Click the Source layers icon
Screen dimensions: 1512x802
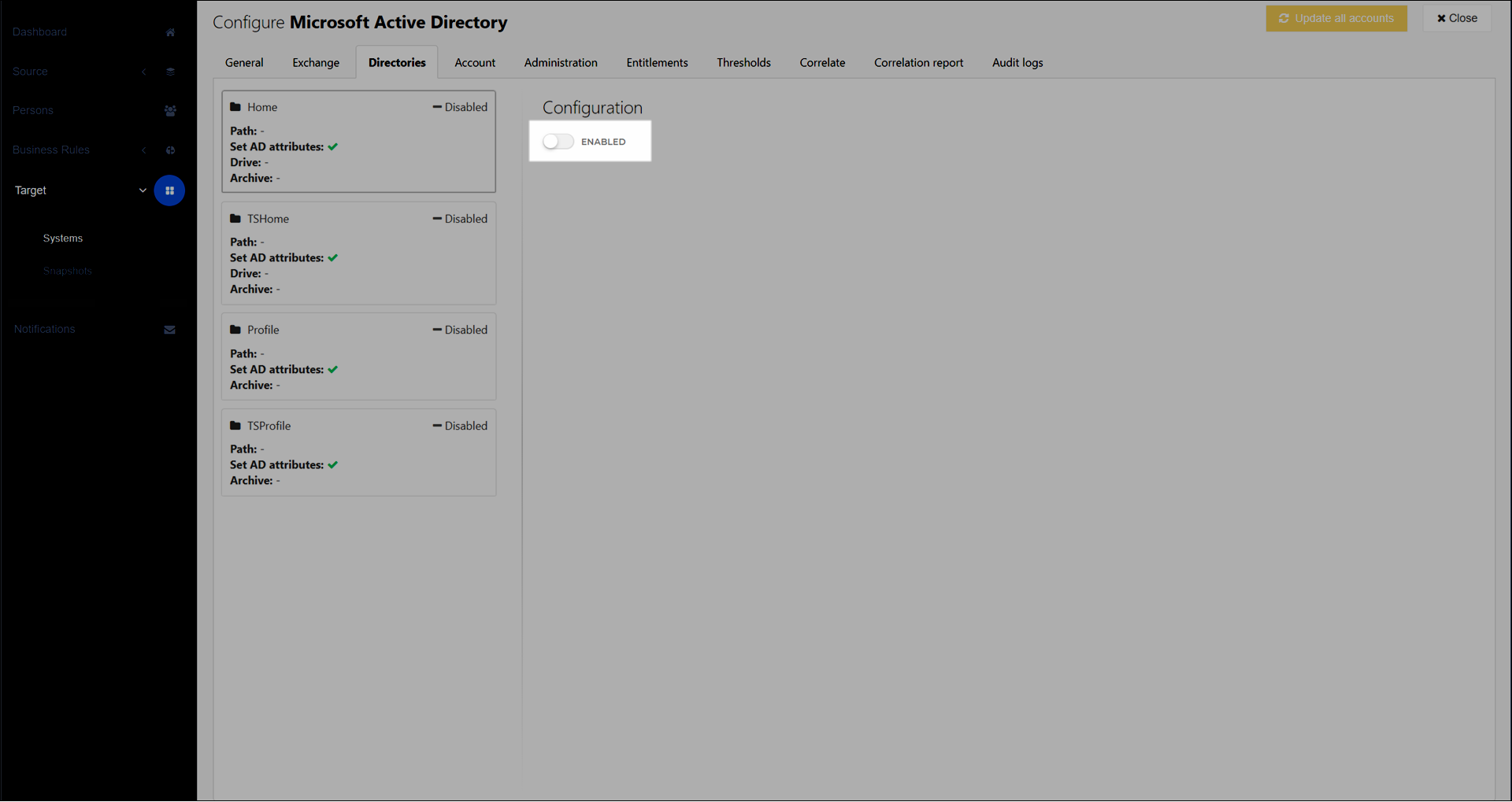170,72
